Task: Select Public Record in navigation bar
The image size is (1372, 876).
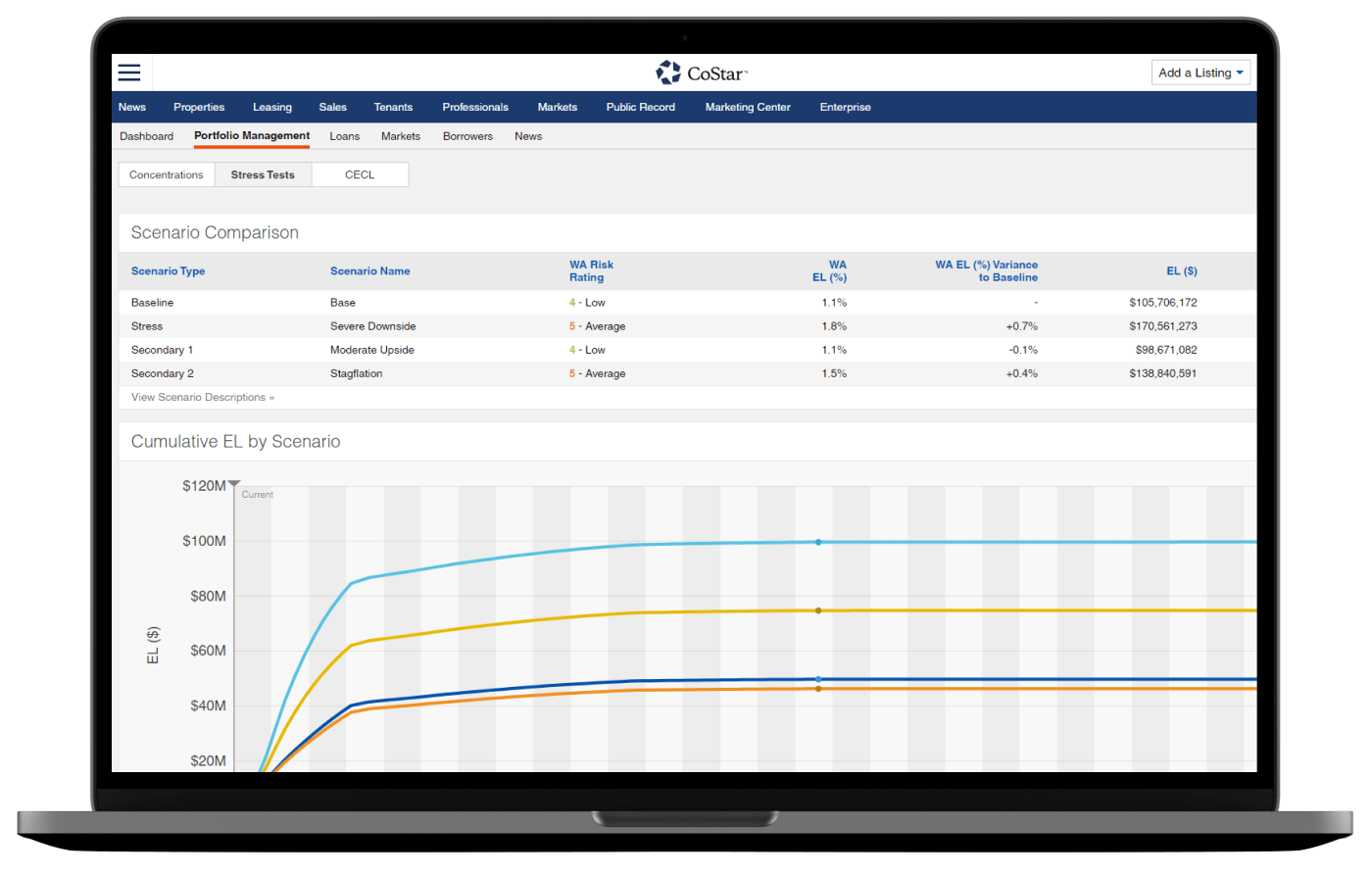Action: coord(640,107)
